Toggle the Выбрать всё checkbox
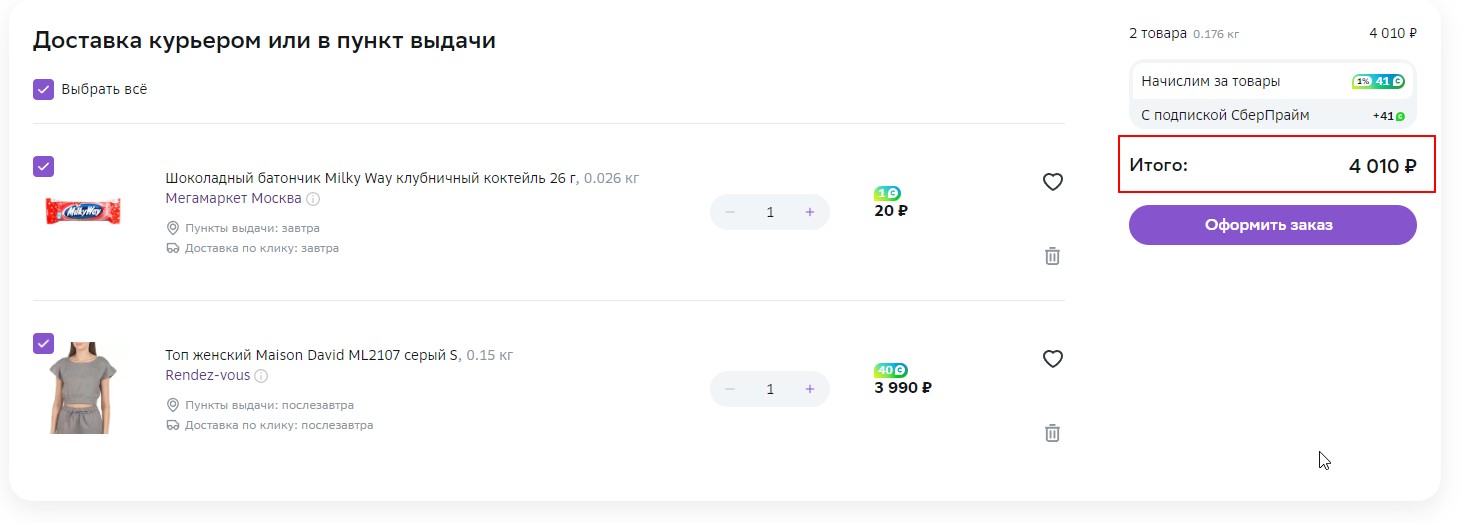 click(43, 90)
